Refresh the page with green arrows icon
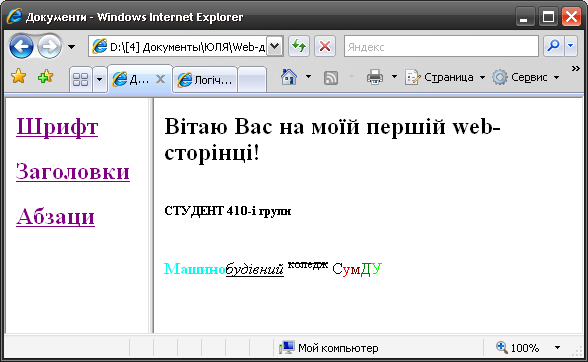 299,47
